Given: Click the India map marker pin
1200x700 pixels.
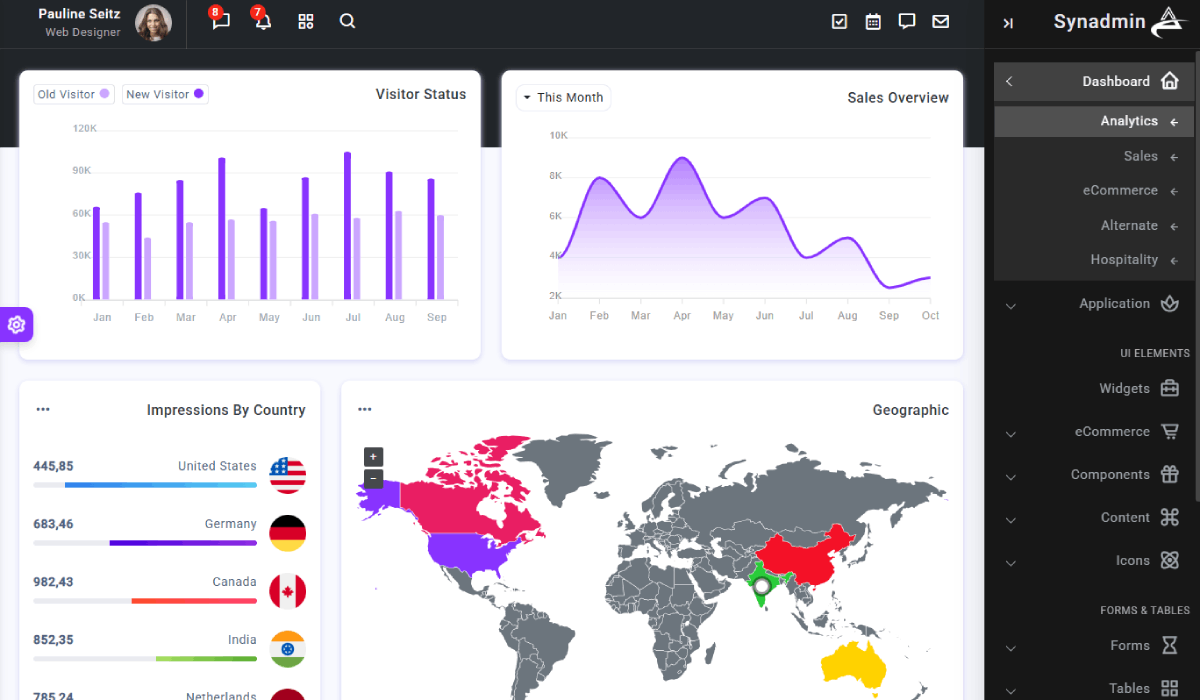Looking at the screenshot, I should (x=762, y=586).
